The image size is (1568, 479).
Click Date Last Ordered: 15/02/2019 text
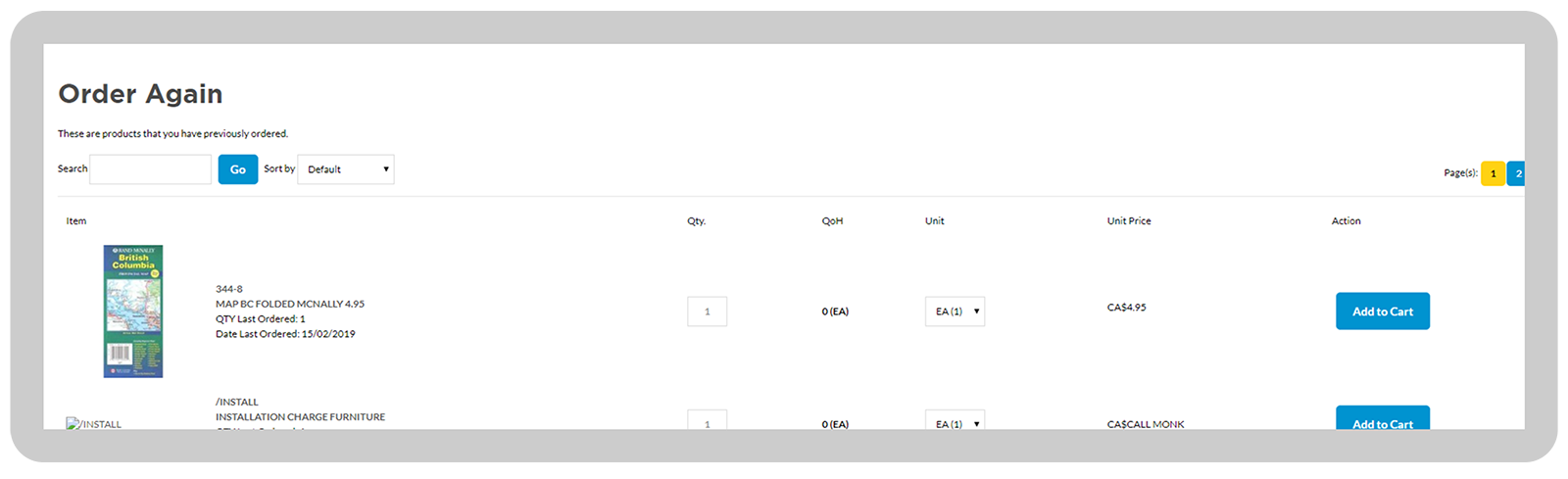[x=285, y=334]
